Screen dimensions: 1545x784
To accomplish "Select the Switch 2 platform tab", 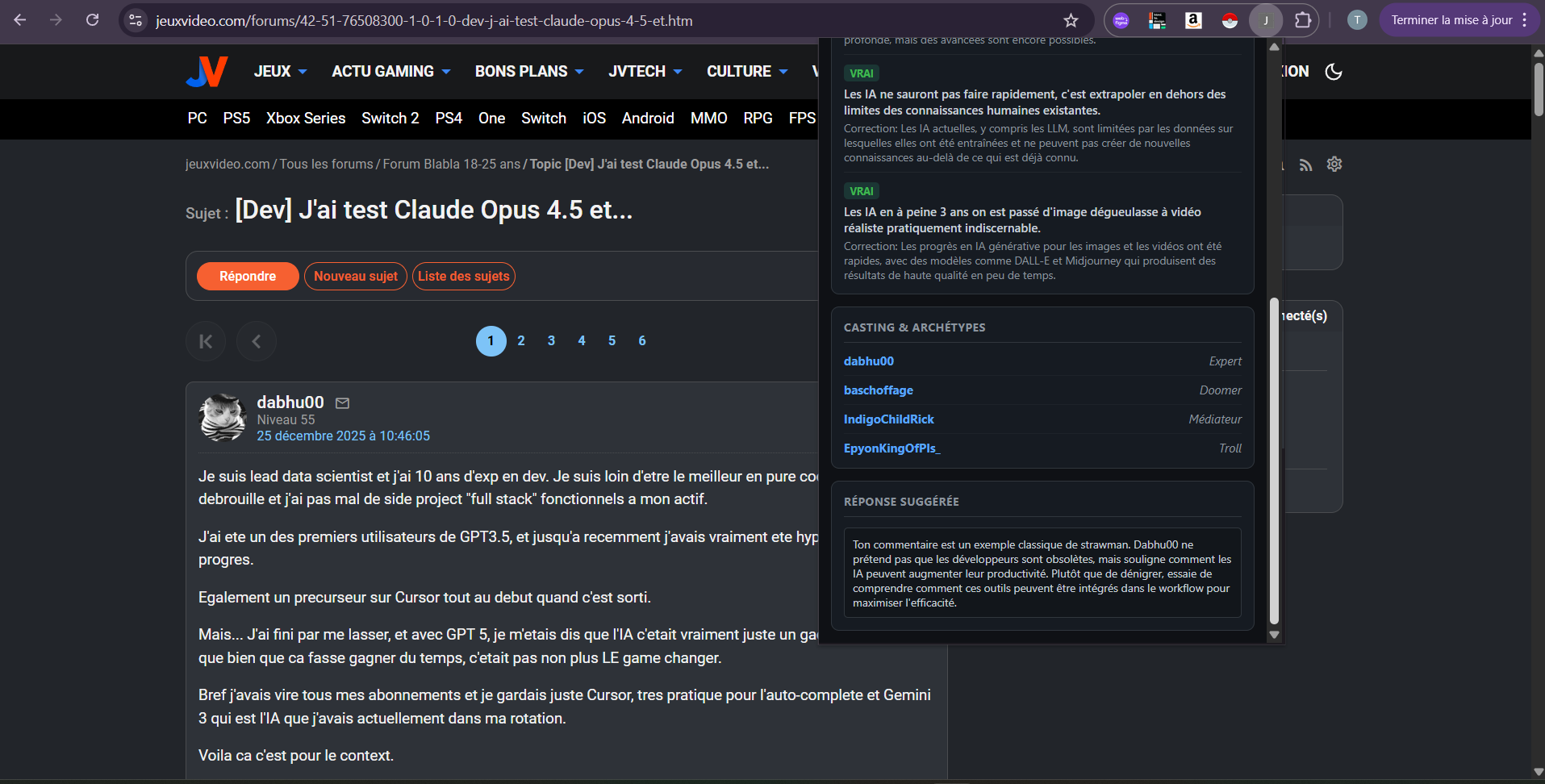I will 390,119.
